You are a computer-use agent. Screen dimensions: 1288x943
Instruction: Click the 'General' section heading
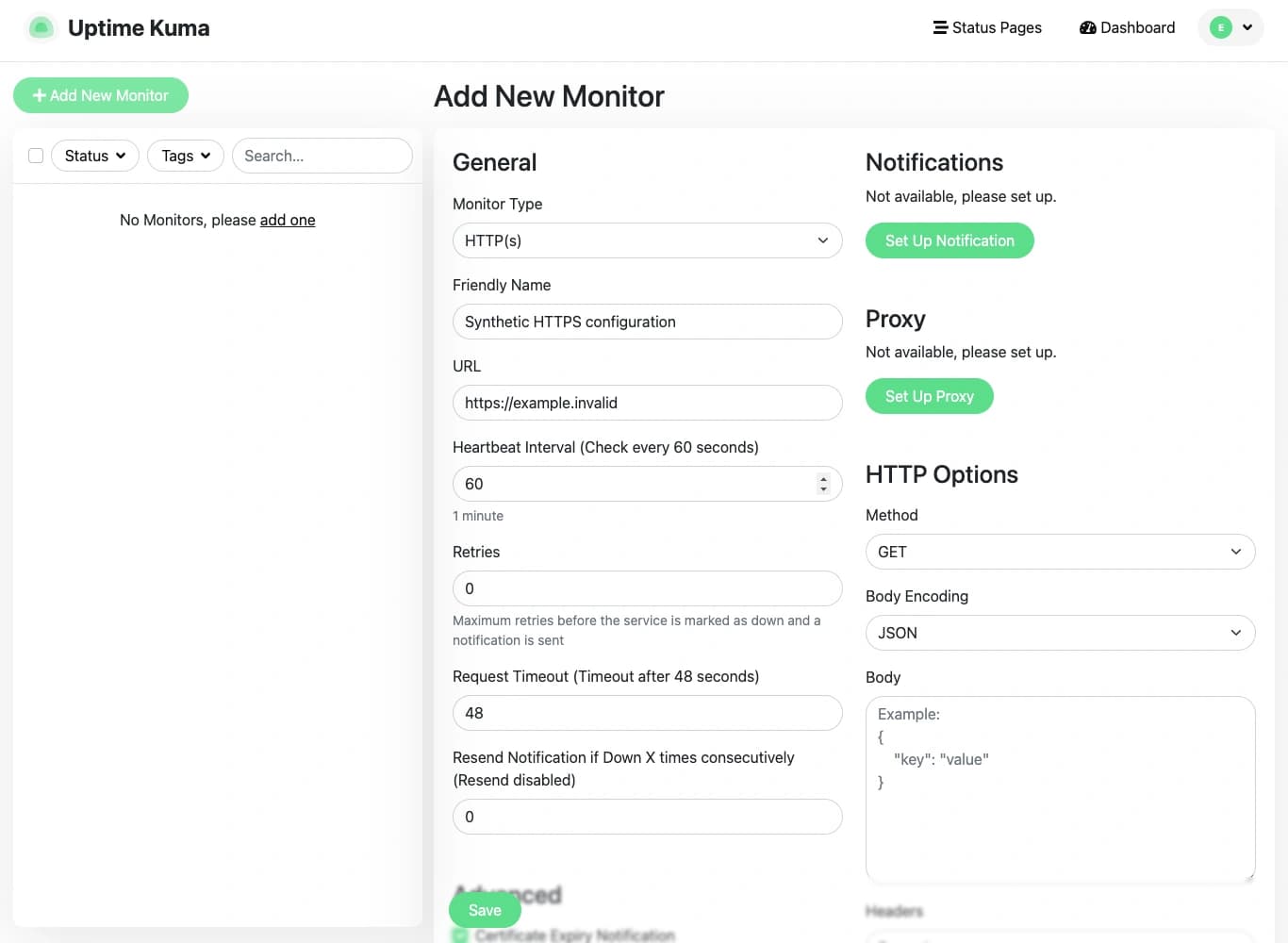click(x=495, y=162)
